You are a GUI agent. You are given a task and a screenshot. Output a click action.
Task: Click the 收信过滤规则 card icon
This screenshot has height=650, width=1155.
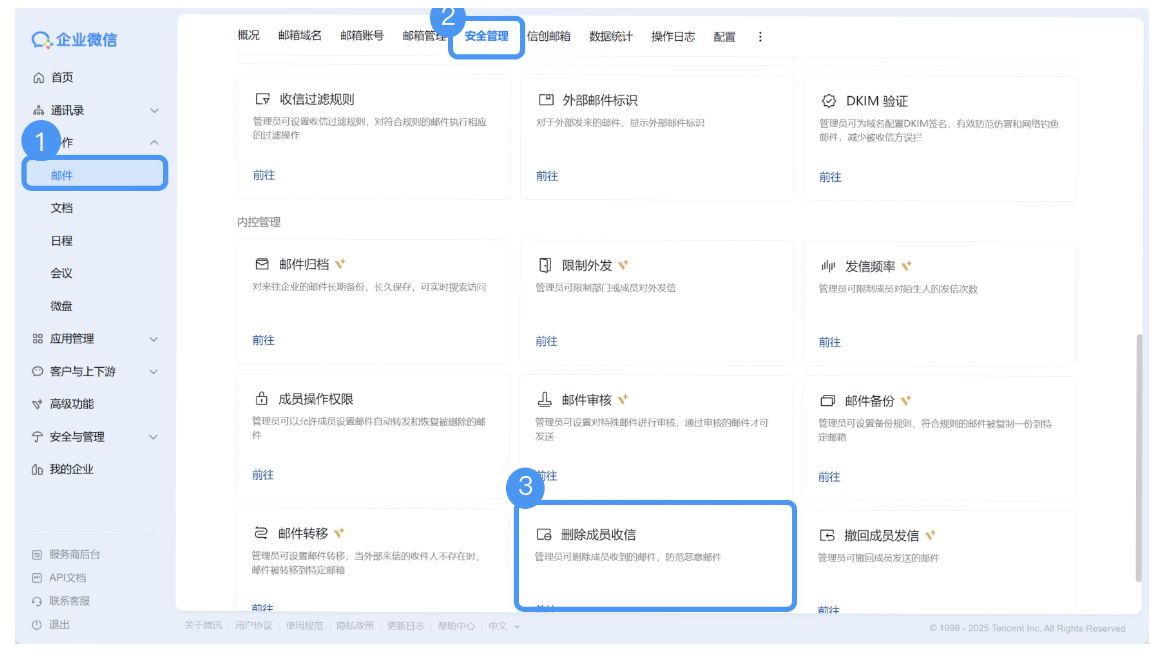point(262,99)
